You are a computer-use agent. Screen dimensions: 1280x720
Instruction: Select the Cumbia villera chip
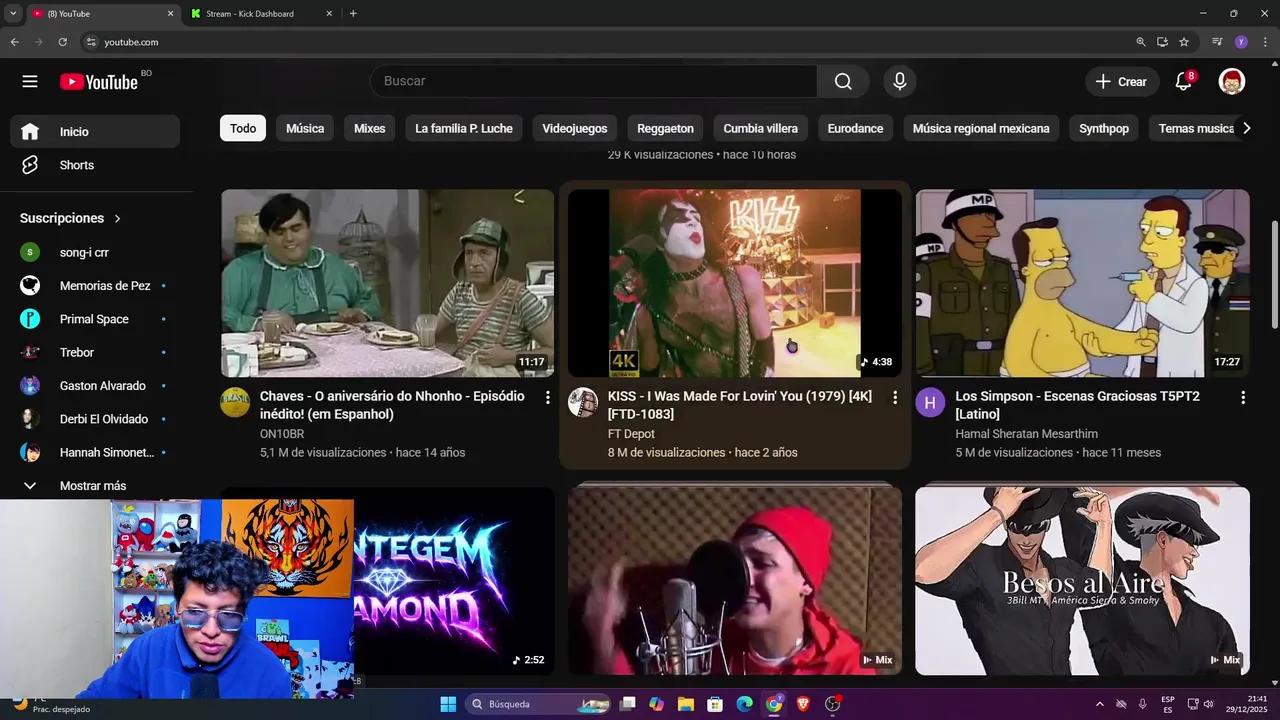point(761,128)
